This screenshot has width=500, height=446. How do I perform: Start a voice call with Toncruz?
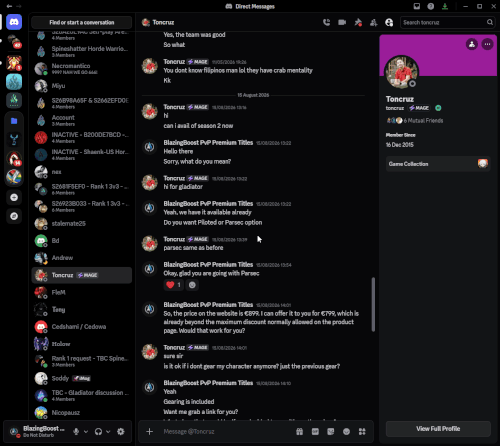pos(326,22)
